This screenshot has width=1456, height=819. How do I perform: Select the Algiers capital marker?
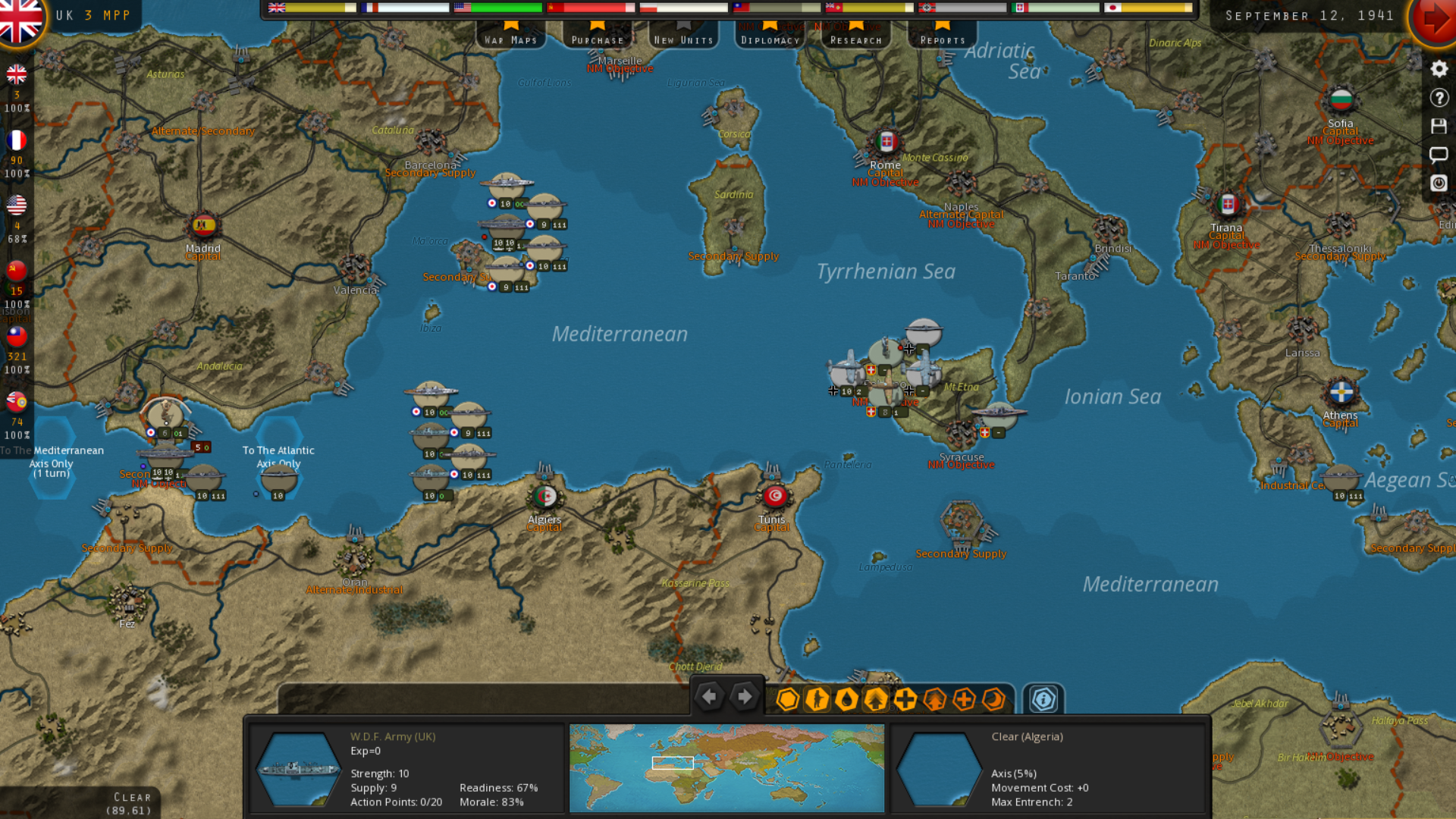pyautogui.click(x=545, y=497)
